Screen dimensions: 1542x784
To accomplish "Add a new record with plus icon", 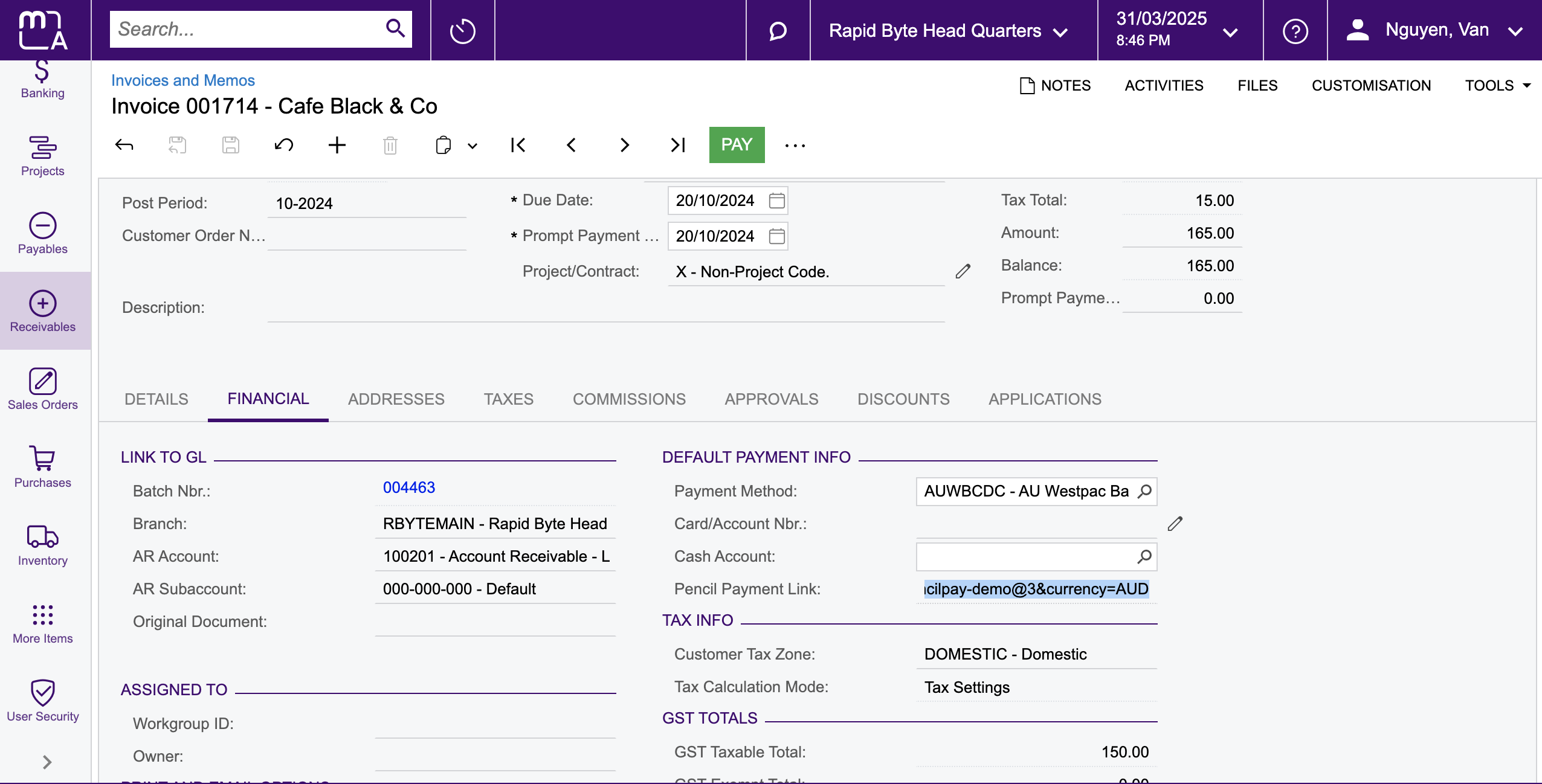I will [337, 145].
